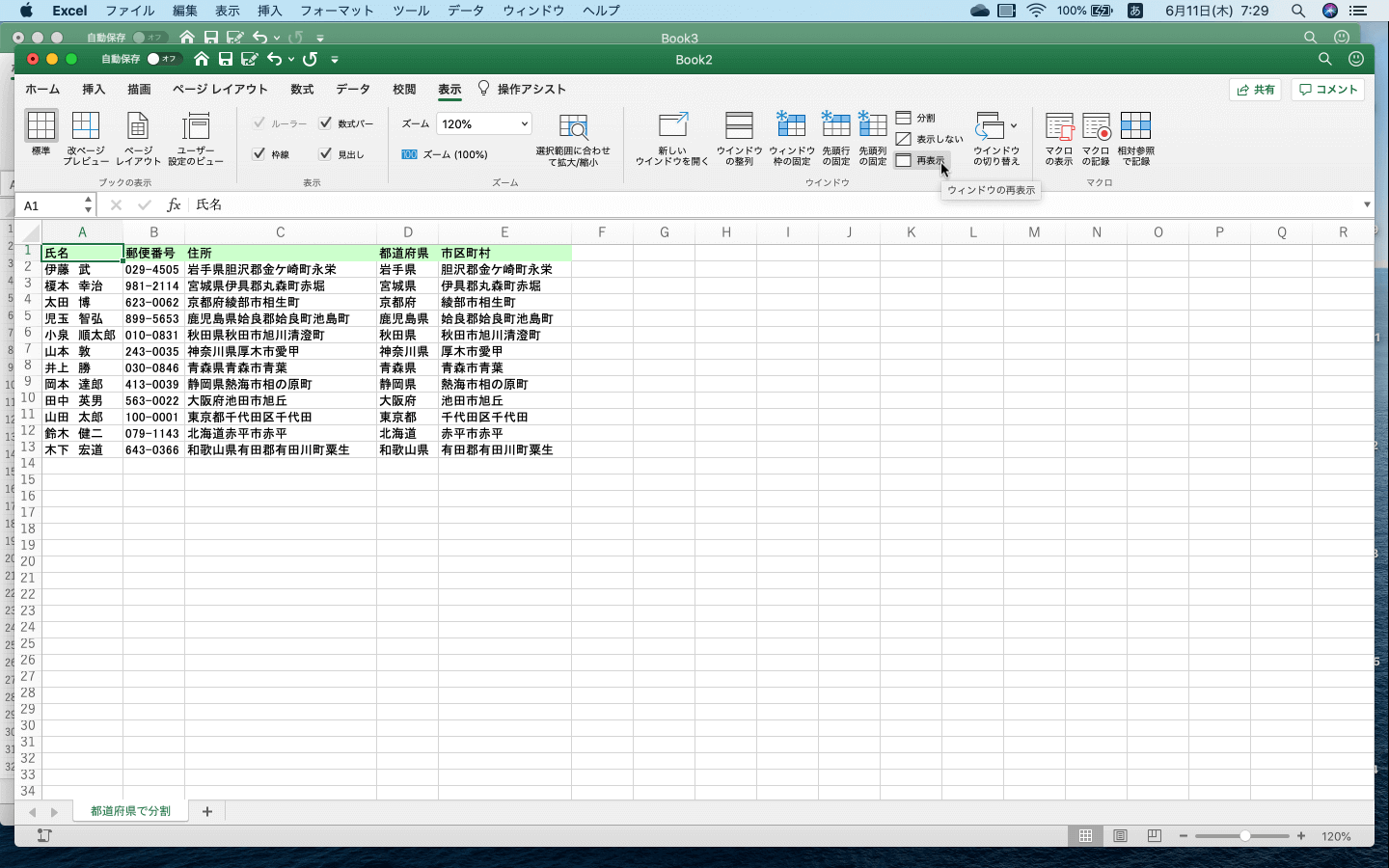Click the 共有 button

click(1254, 89)
